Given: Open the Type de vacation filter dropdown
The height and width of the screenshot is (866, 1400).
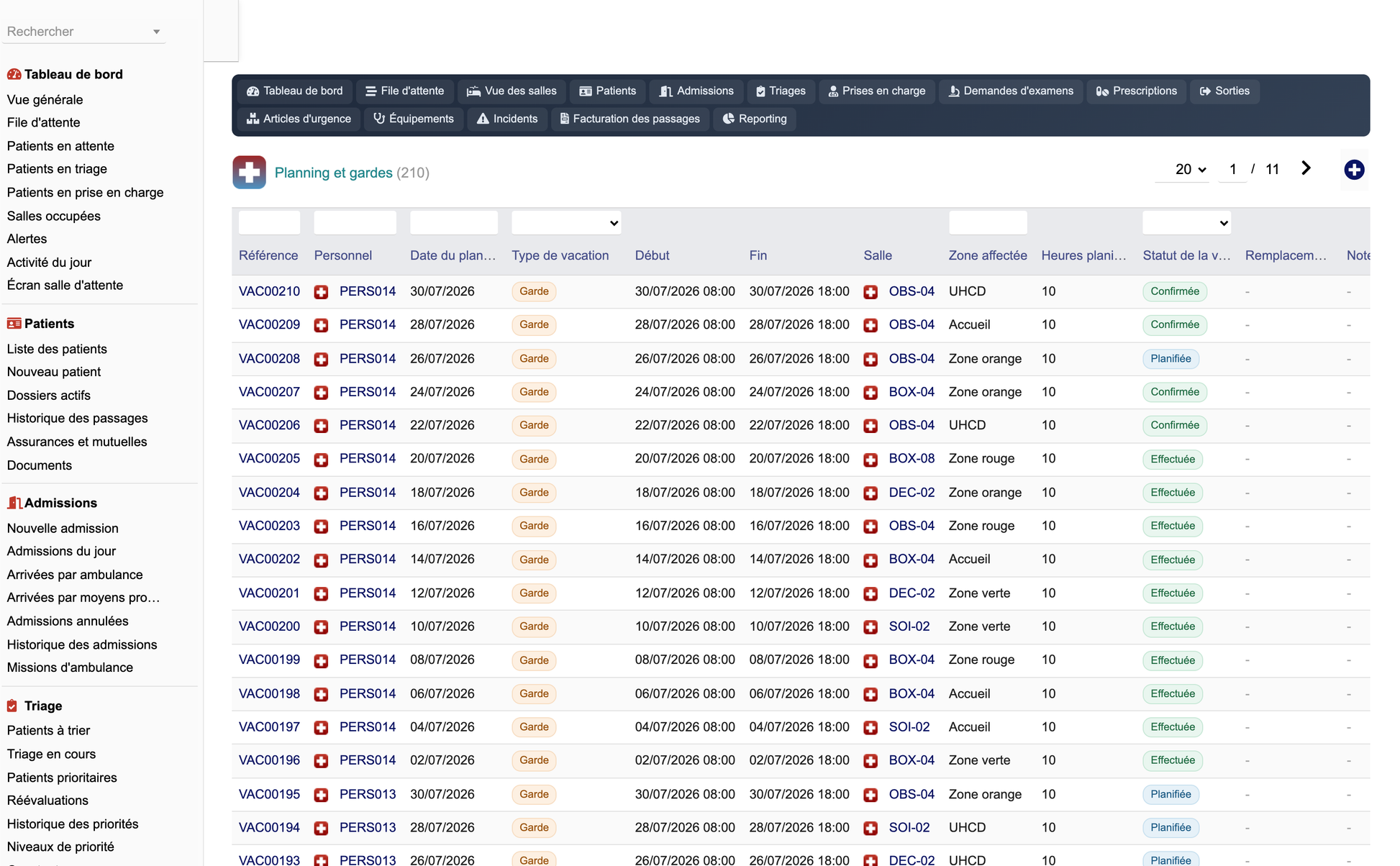Looking at the screenshot, I should pyautogui.click(x=566, y=223).
